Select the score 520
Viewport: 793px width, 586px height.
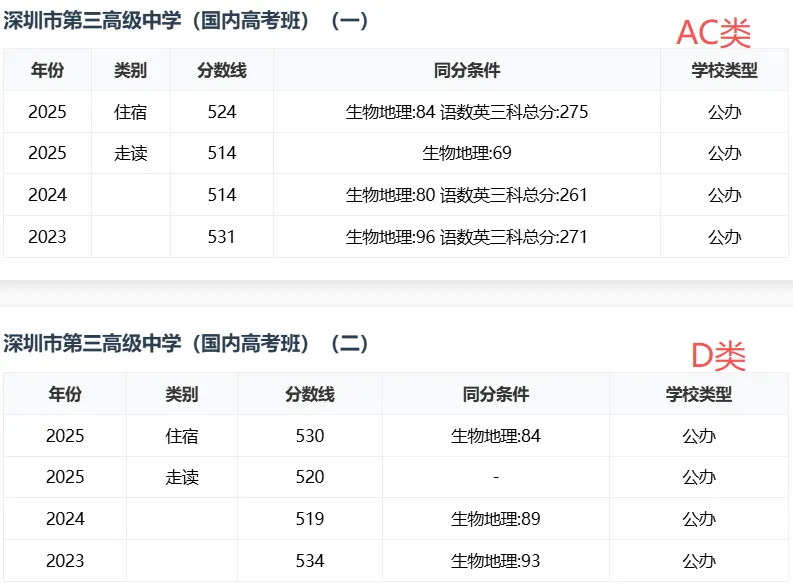(x=310, y=477)
